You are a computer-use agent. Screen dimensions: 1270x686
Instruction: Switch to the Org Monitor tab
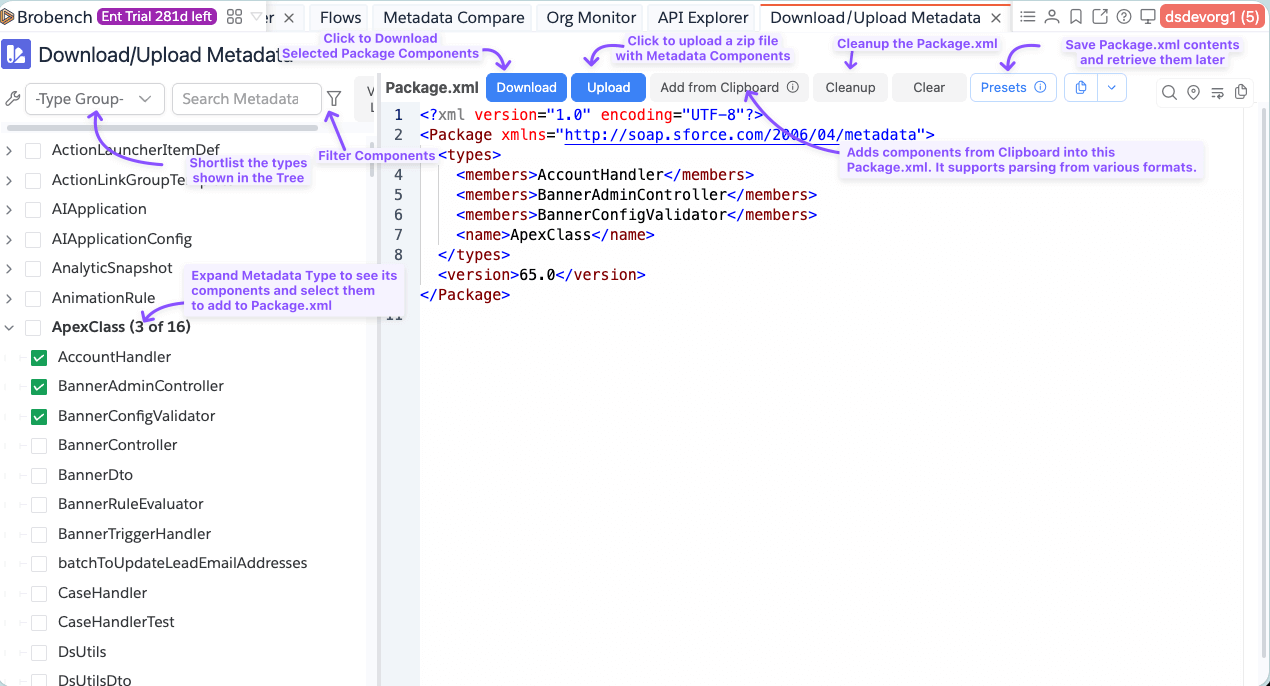(591, 17)
